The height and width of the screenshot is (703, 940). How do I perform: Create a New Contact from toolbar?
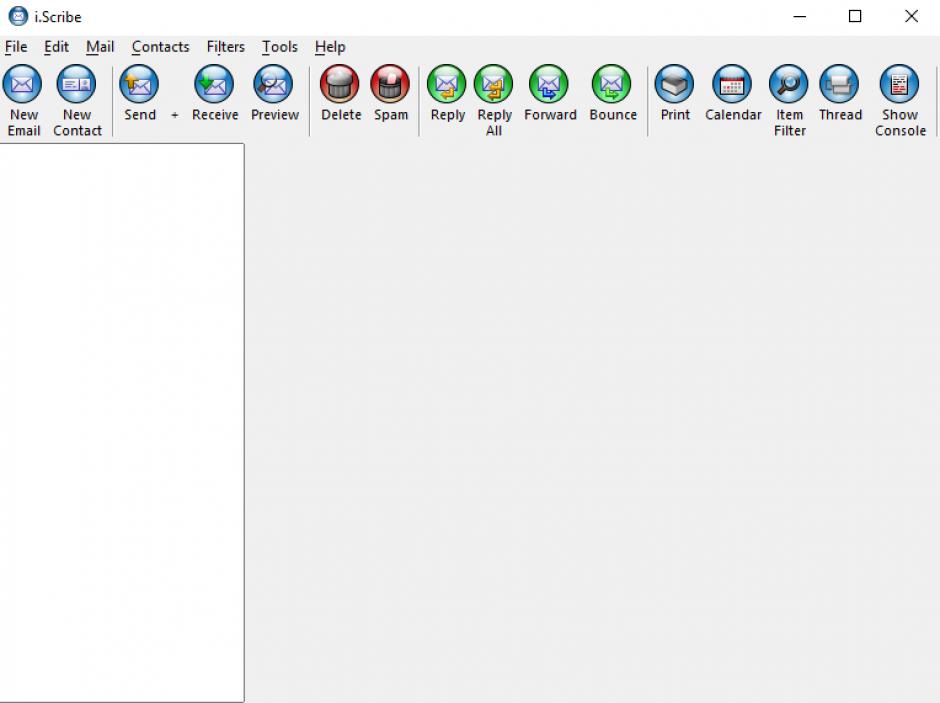[x=76, y=86]
